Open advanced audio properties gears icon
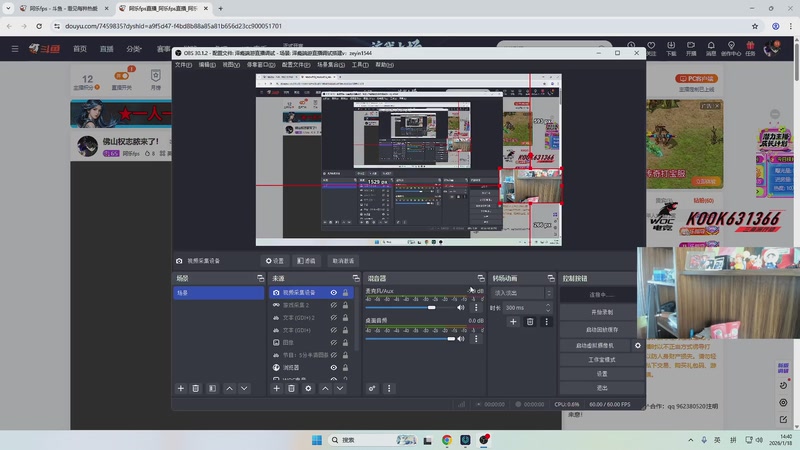 [372, 388]
